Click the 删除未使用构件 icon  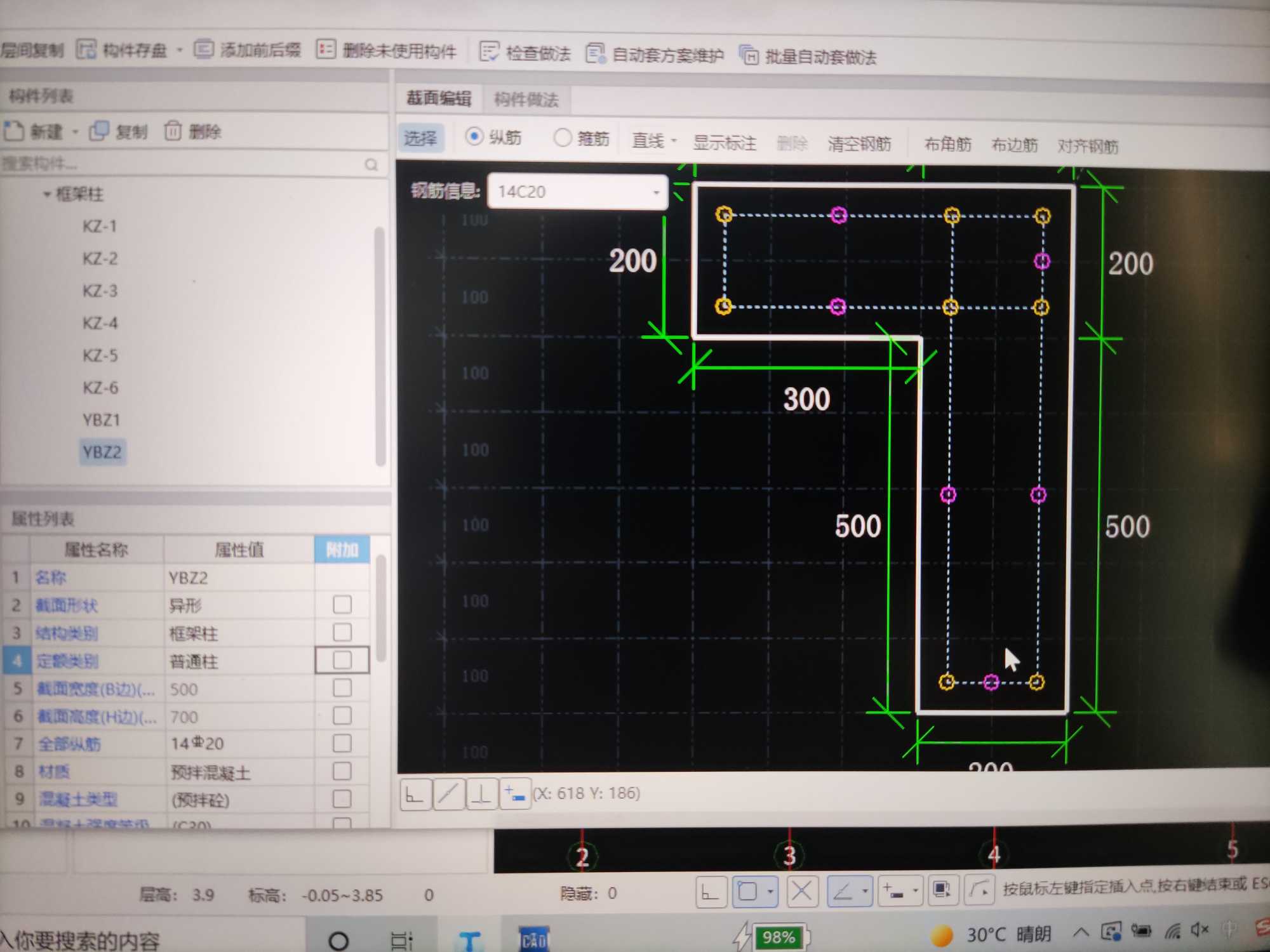pyautogui.click(x=326, y=49)
